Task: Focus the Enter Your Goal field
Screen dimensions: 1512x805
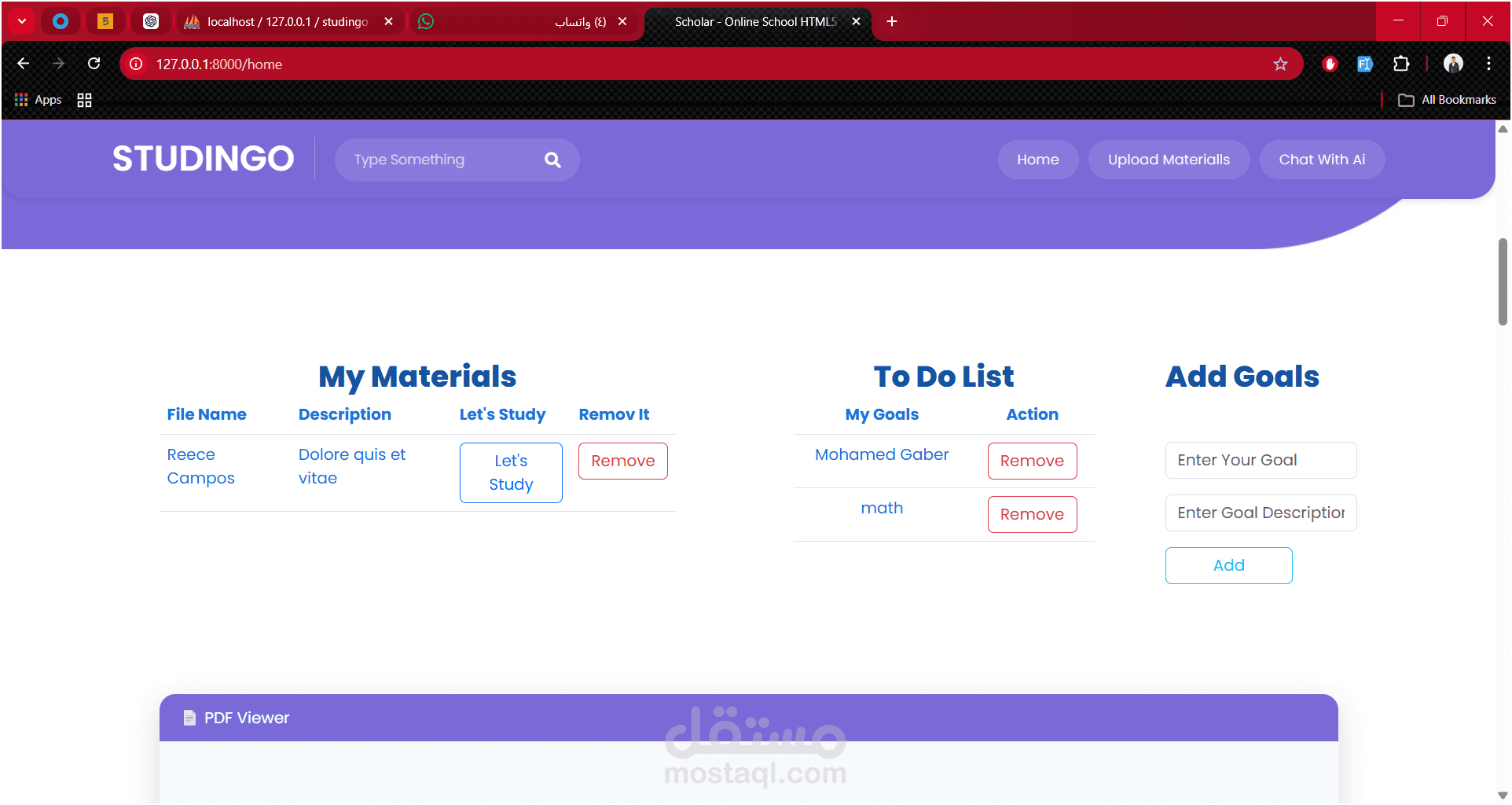Action: click(1261, 460)
